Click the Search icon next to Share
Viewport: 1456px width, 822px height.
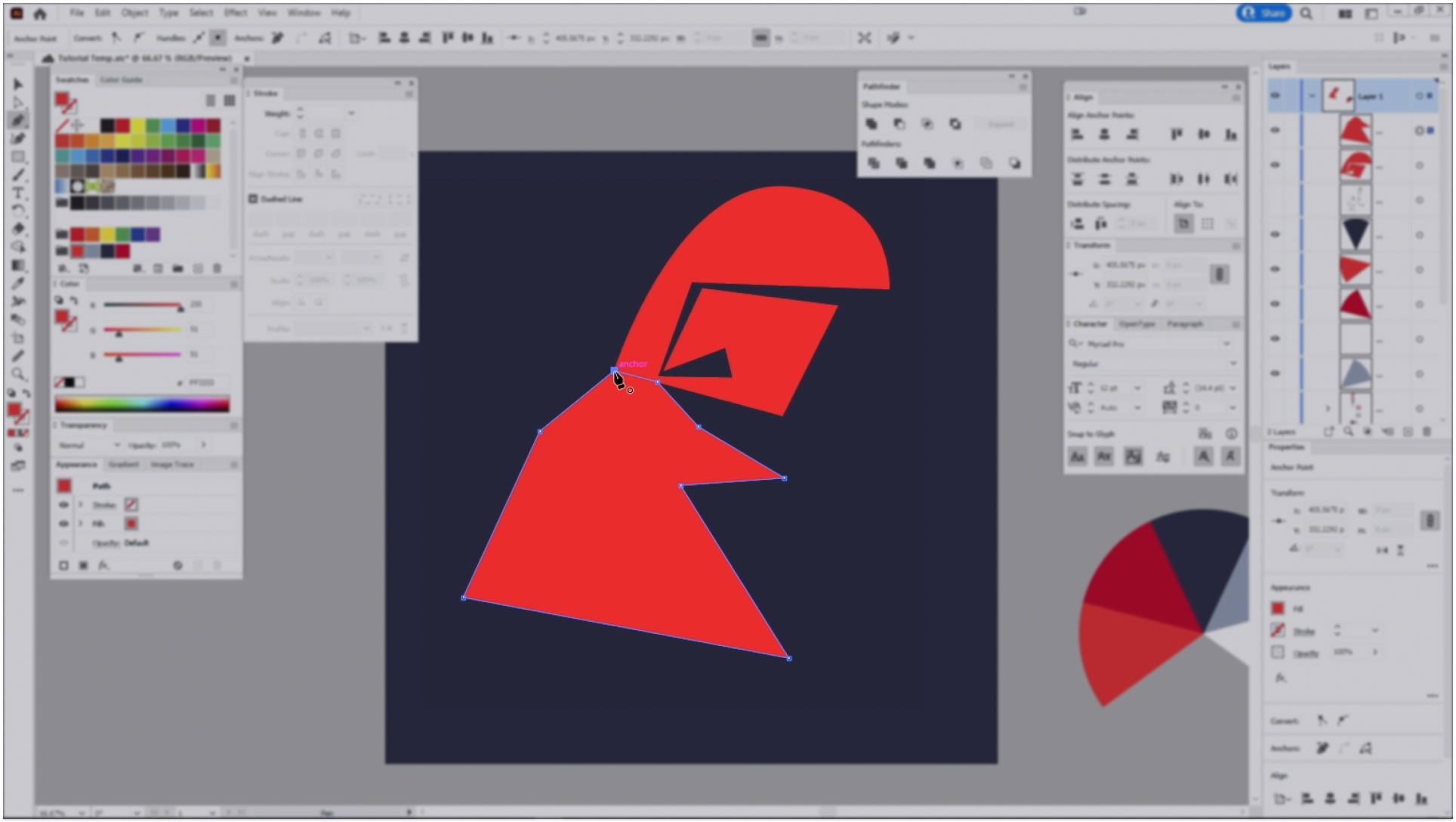pyautogui.click(x=1306, y=13)
